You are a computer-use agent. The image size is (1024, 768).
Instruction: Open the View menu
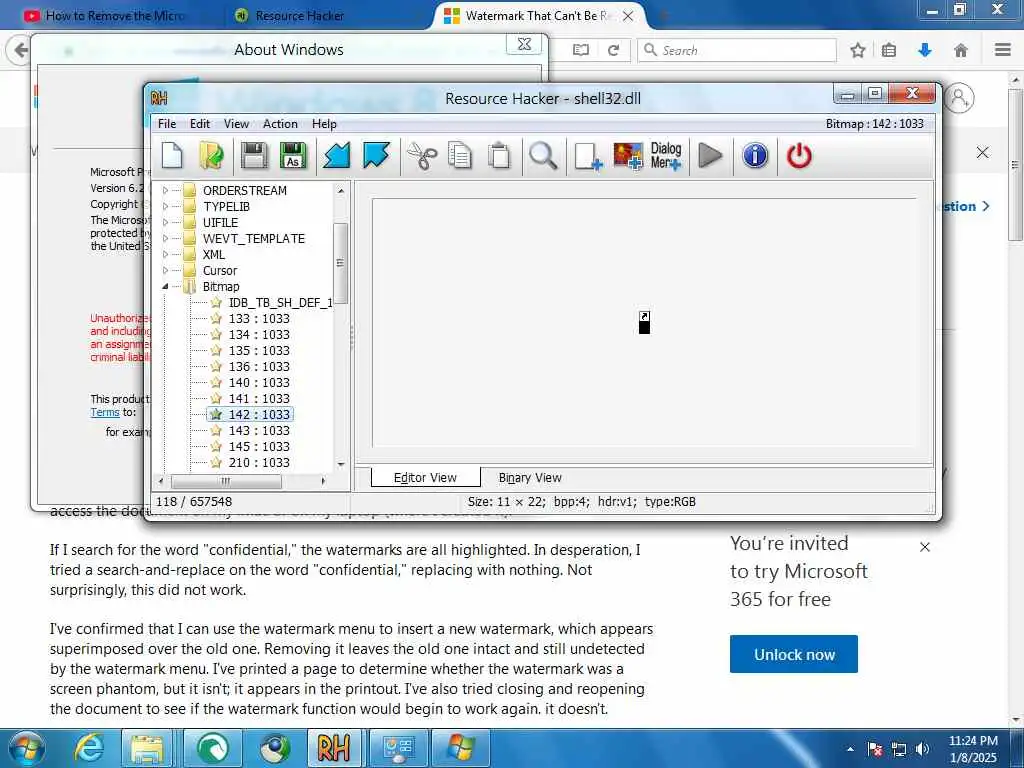click(x=236, y=124)
